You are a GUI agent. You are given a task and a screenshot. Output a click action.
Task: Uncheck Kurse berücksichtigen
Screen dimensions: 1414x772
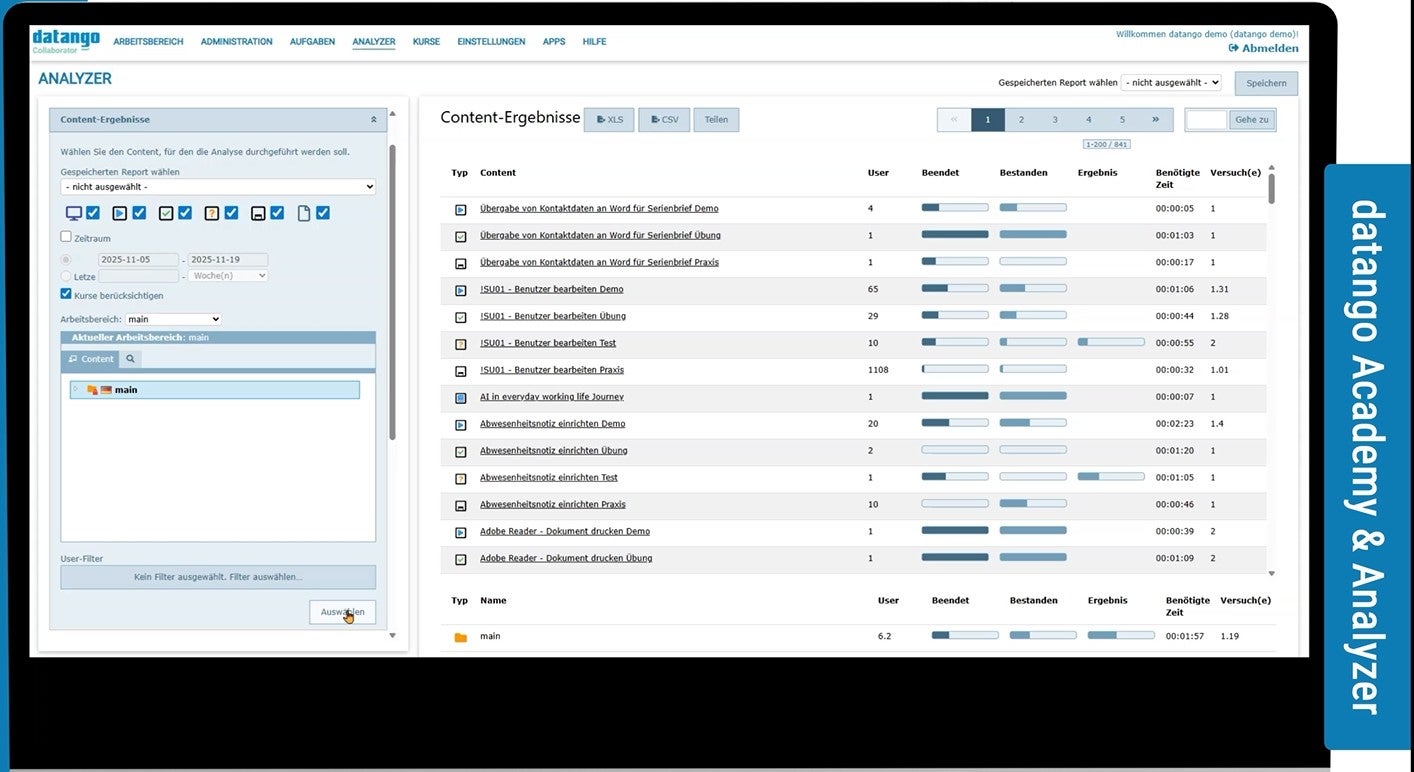(x=66, y=294)
